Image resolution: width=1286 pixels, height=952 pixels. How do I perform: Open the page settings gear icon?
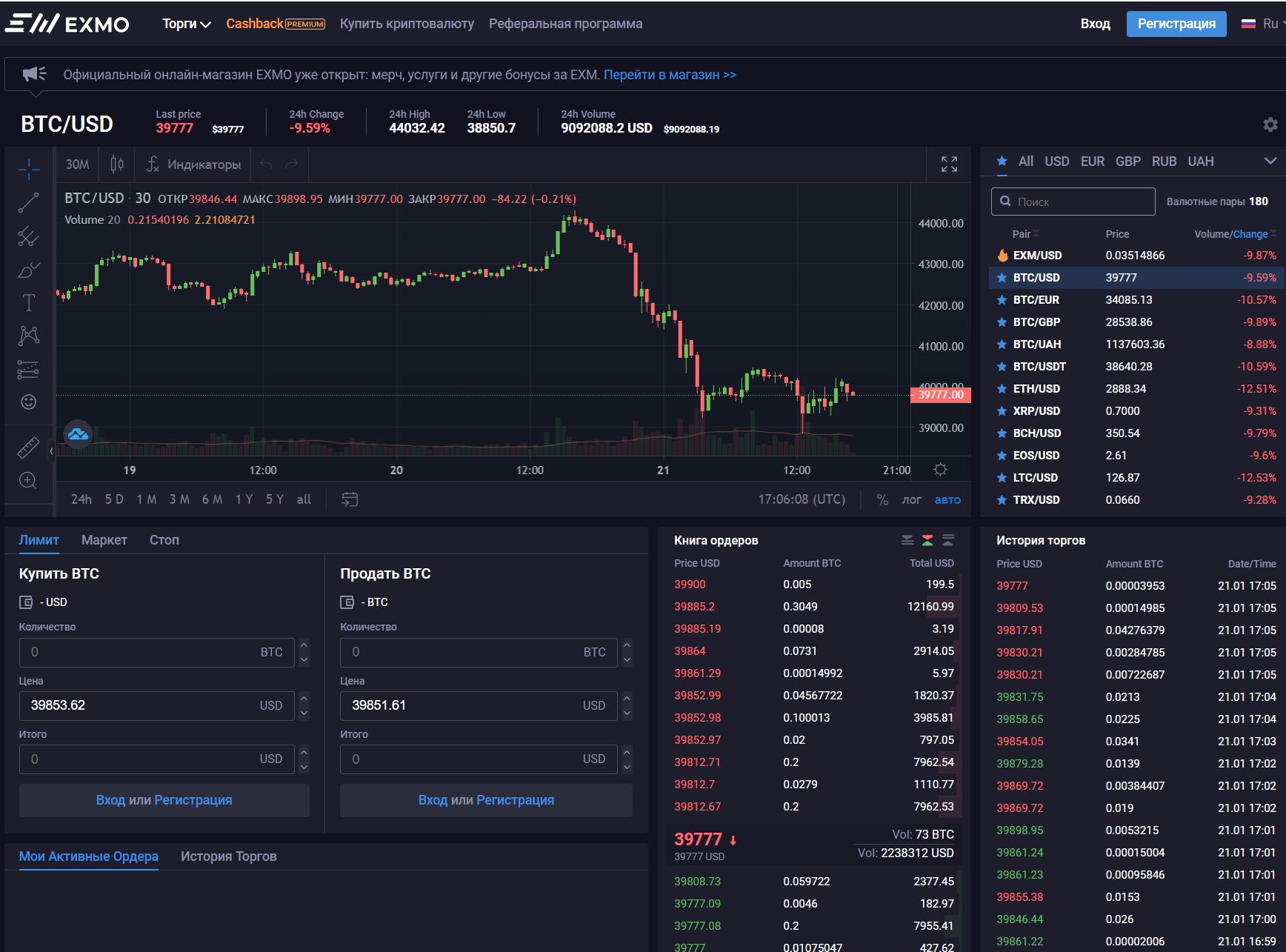point(1270,124)
